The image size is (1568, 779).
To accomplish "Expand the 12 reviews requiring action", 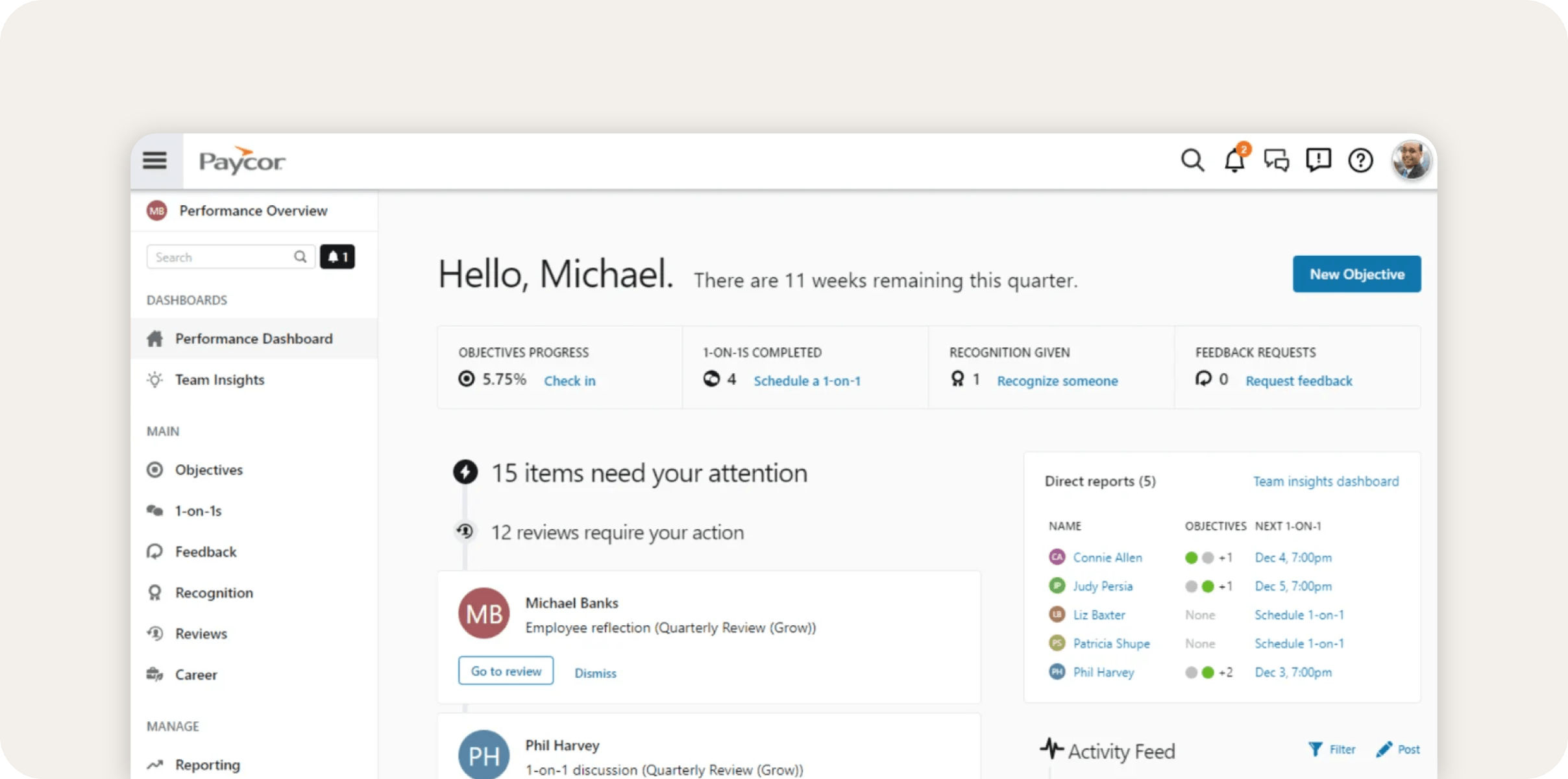I will pyautogui.click(x=617, y=532).
